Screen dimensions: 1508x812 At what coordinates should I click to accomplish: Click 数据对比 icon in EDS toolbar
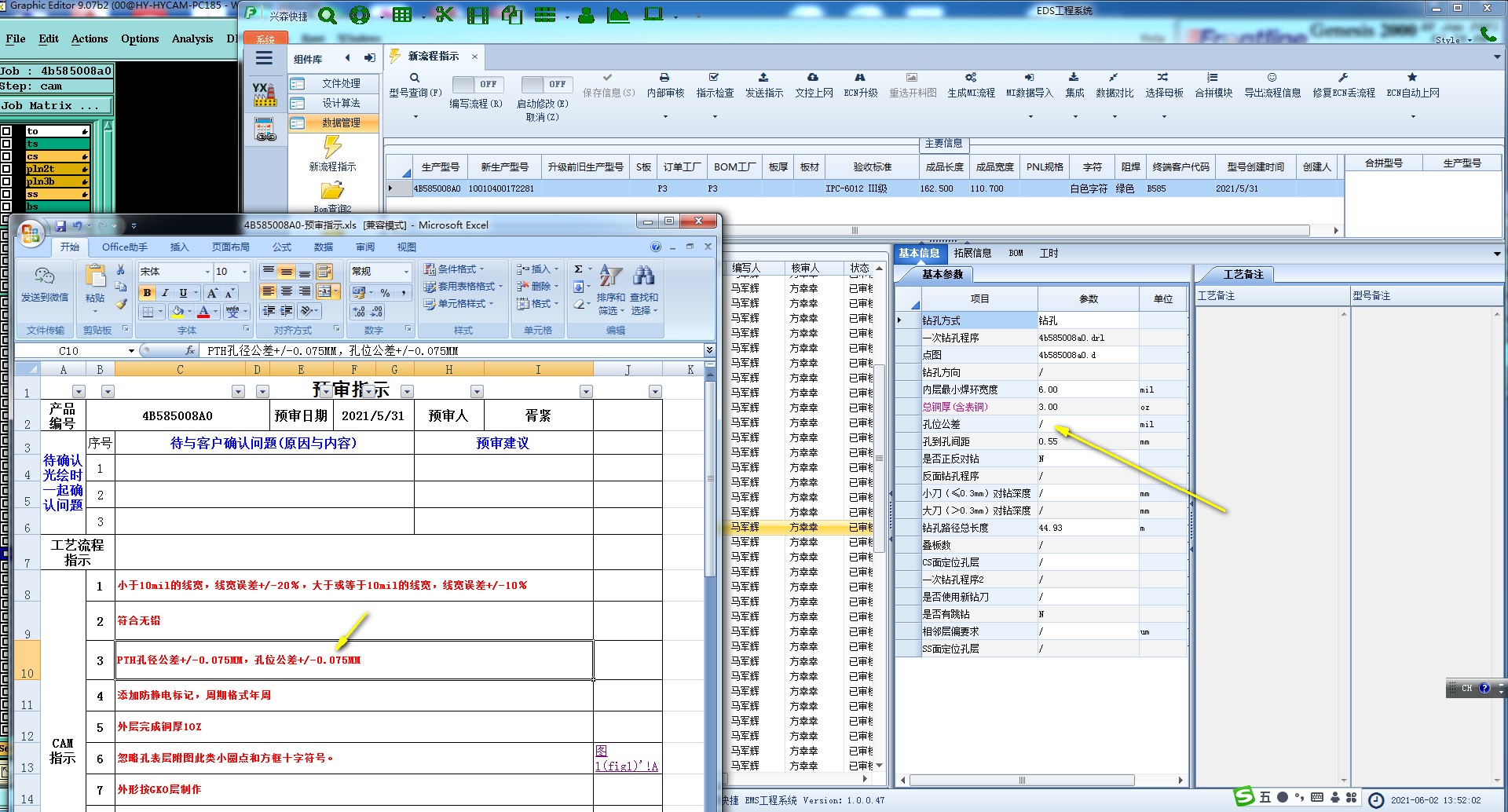tap(1114, 78)
